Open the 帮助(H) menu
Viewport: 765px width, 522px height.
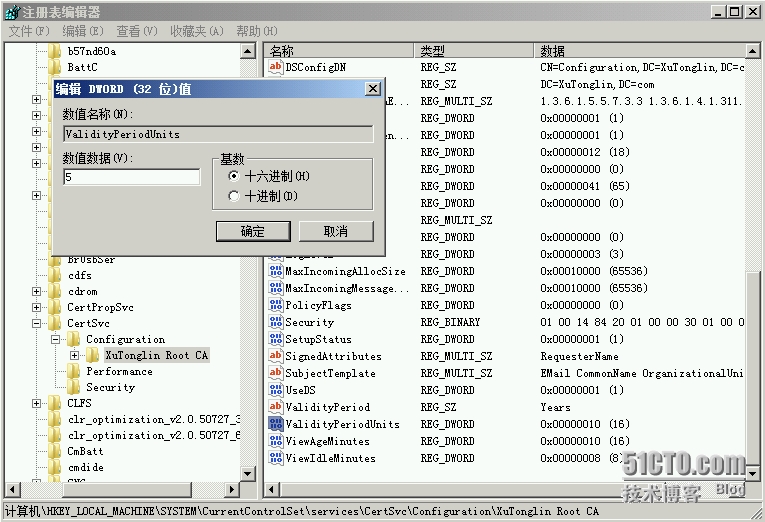[x=257, y=31]
